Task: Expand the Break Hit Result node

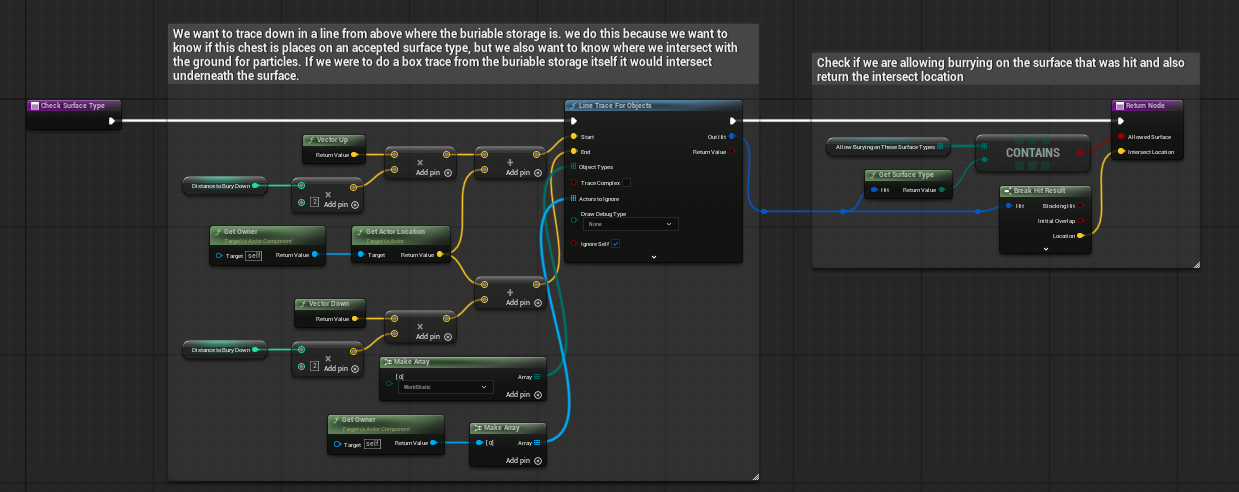Action: (x=1046, y=249)
